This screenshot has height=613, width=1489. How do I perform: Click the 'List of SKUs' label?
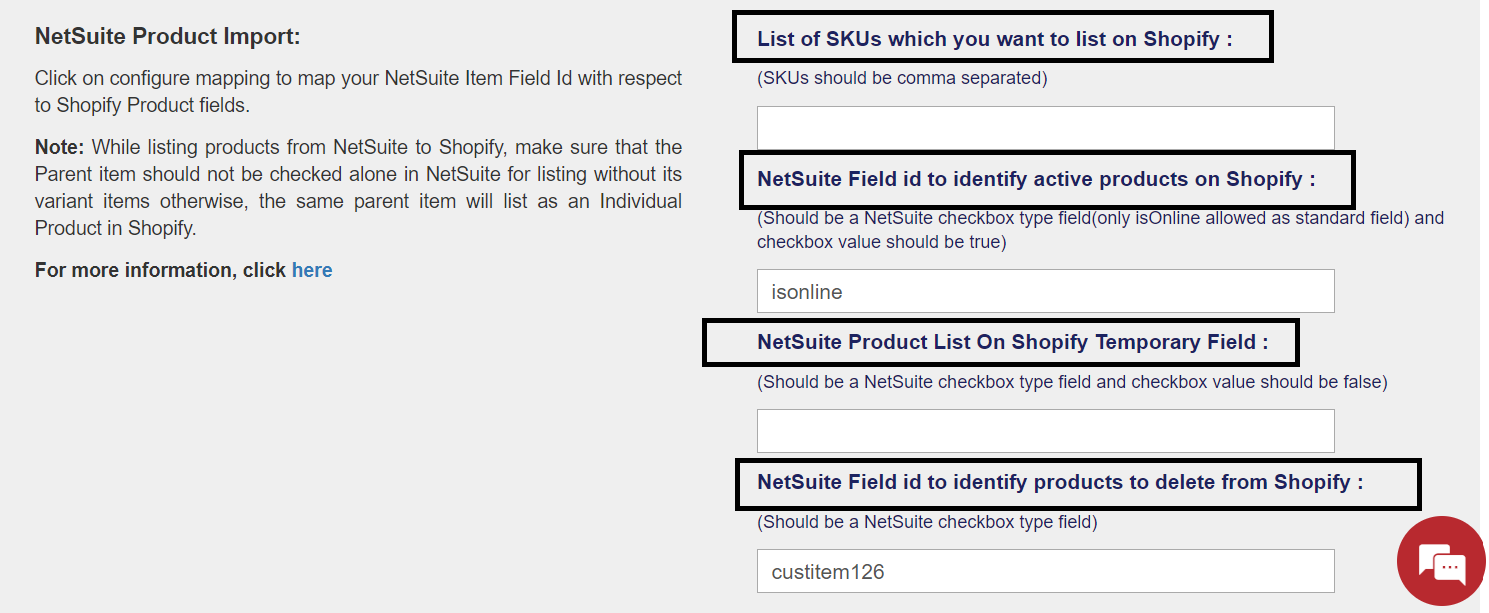pyautogui.click(x=994, y=39)
